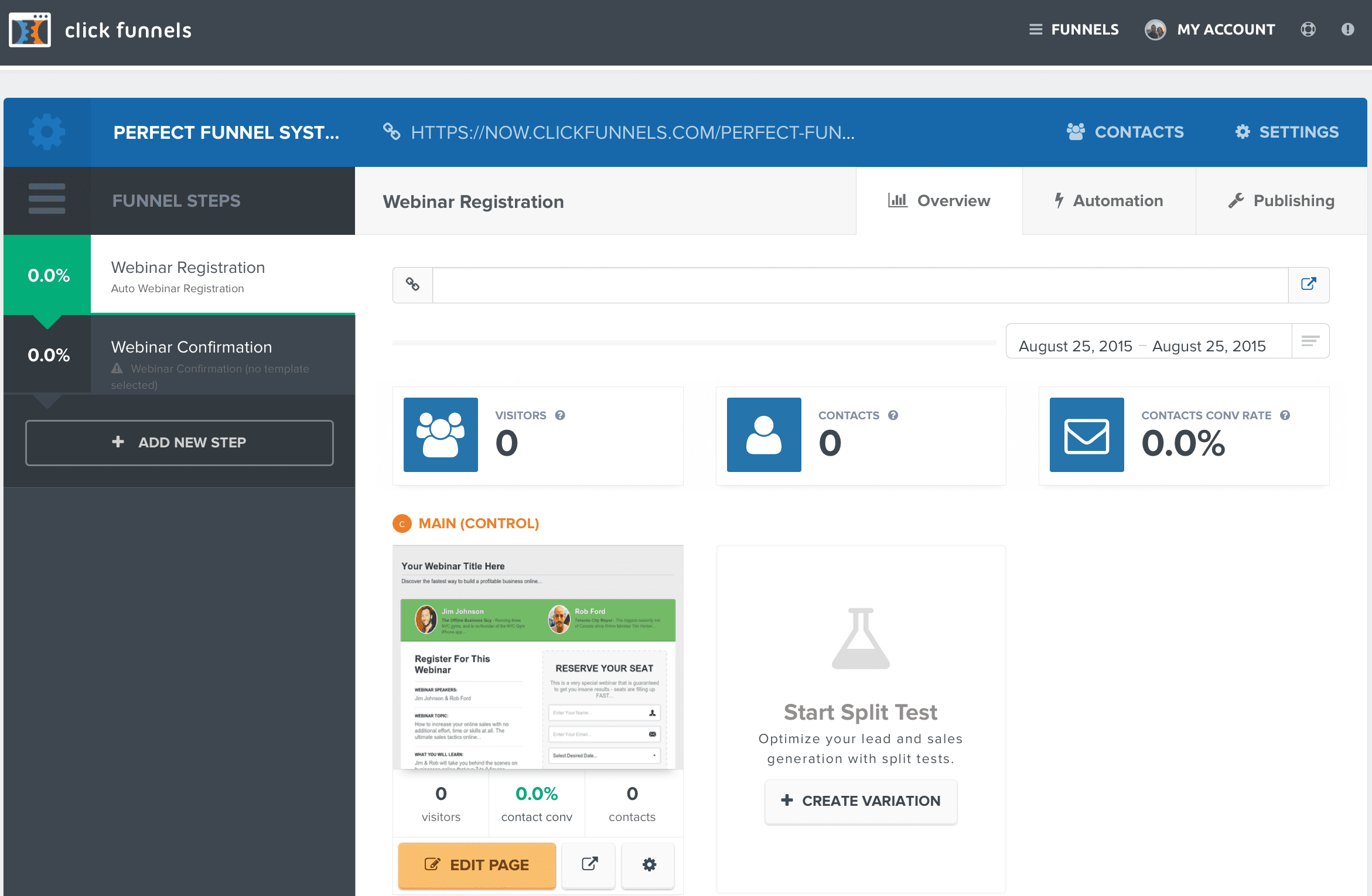Click the Funnel Steps header label
Screen dimensions: 1372x896
[176, 201]
